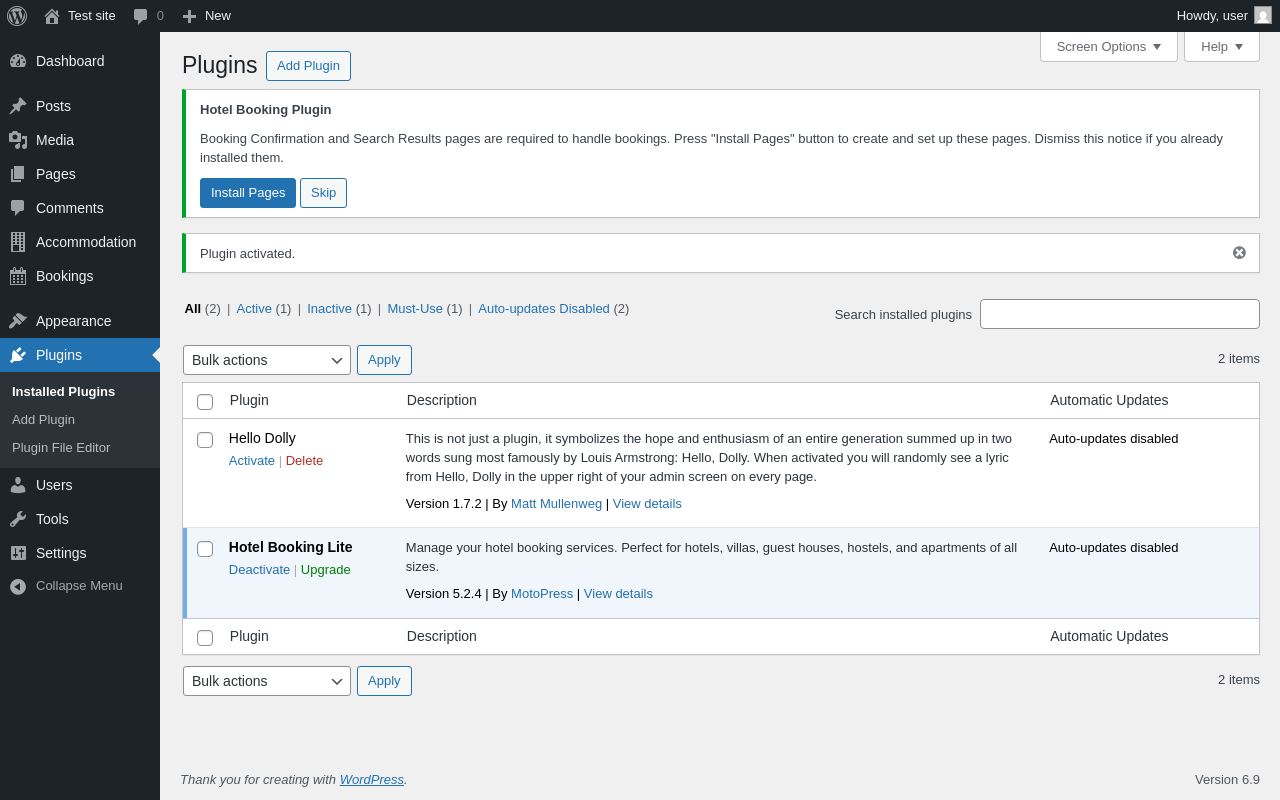
Task: Click the Accommodation building icon
Action: (x=18, y=242)
